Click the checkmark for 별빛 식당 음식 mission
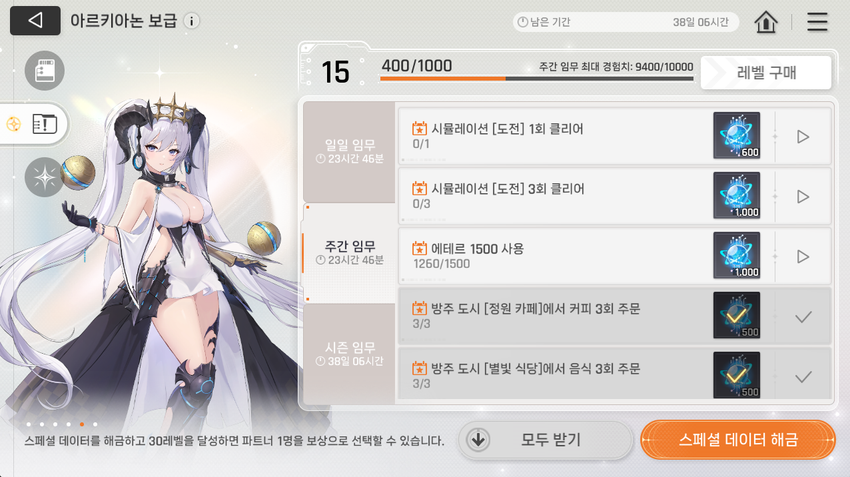 pos(803,377)
